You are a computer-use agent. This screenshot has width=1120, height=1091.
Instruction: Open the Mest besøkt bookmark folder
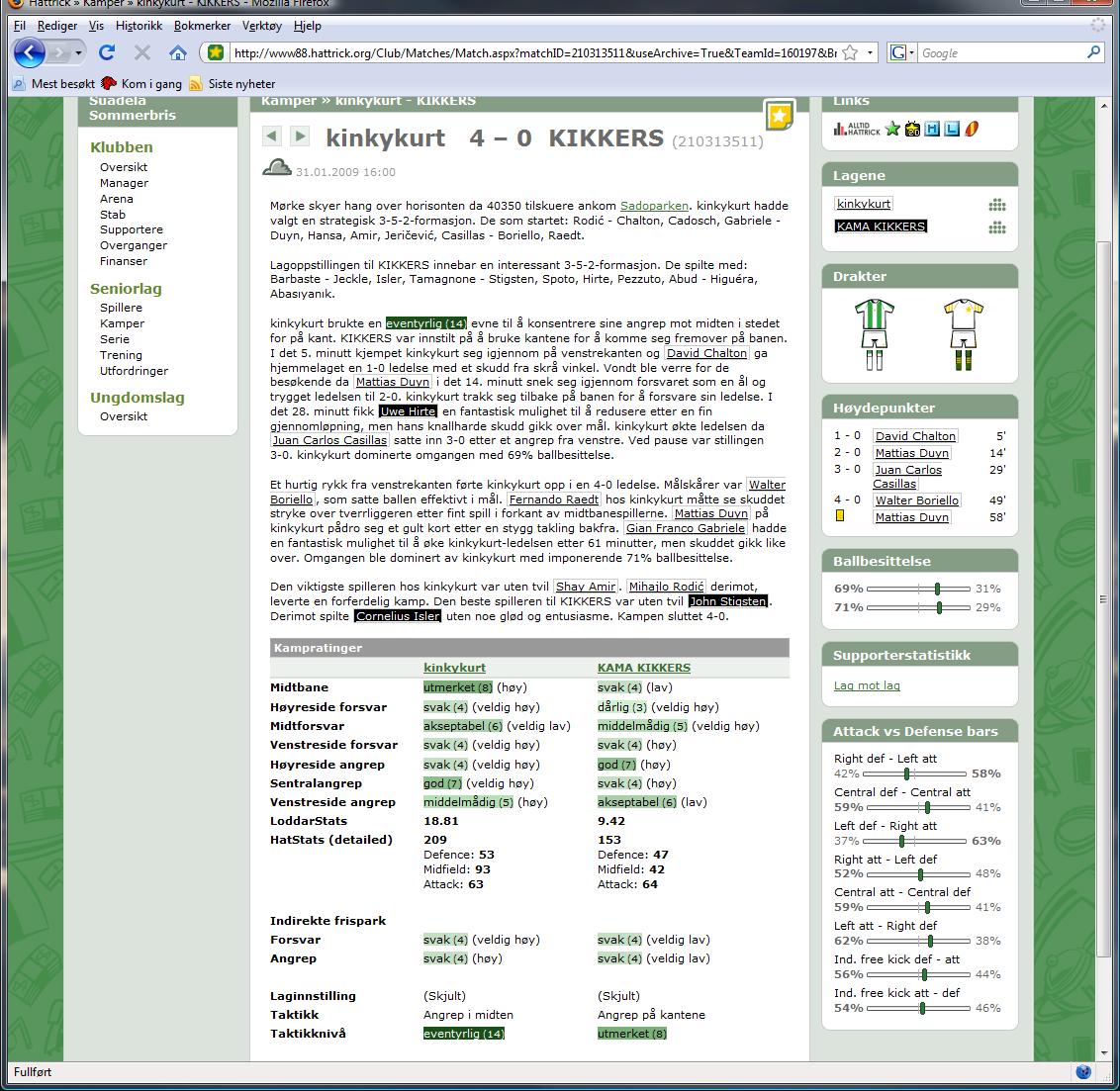54,83
